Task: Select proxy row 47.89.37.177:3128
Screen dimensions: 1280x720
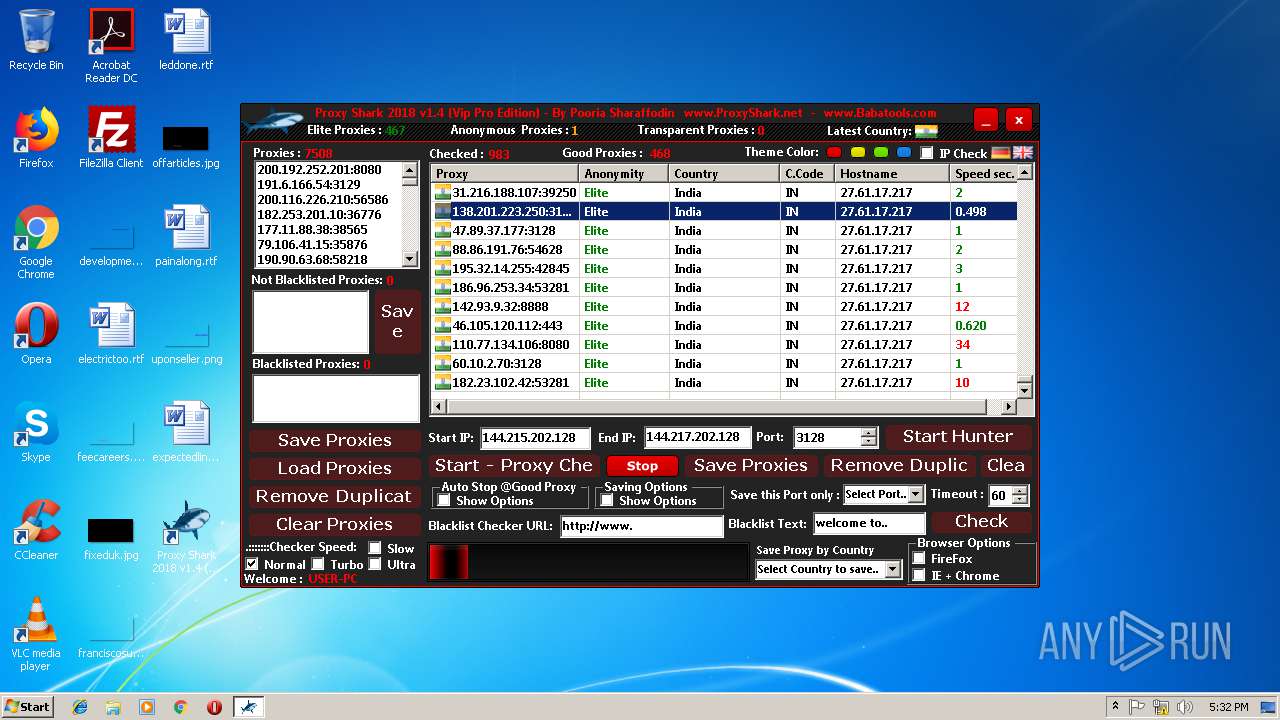Action: pyautogui.click(x=724, y=230)
